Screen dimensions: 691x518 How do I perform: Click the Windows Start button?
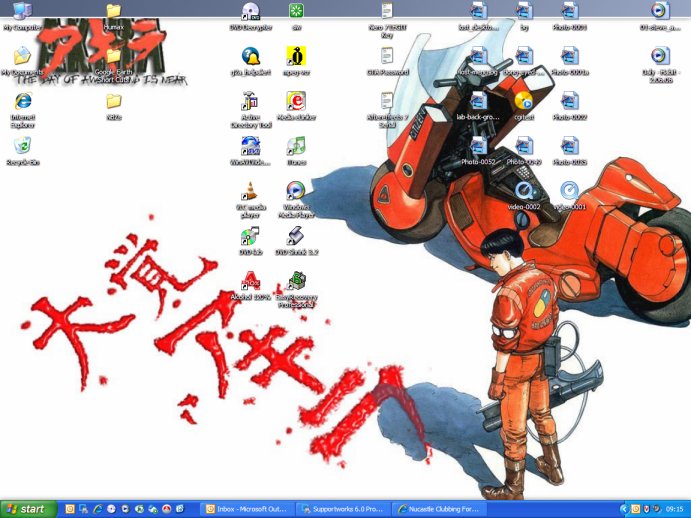[28, 508]
